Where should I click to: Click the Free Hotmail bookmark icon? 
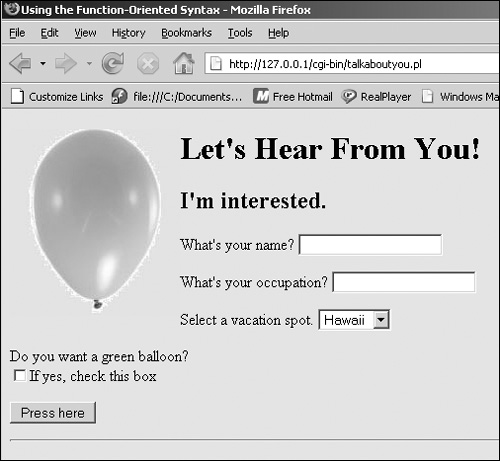coord(261,97)
